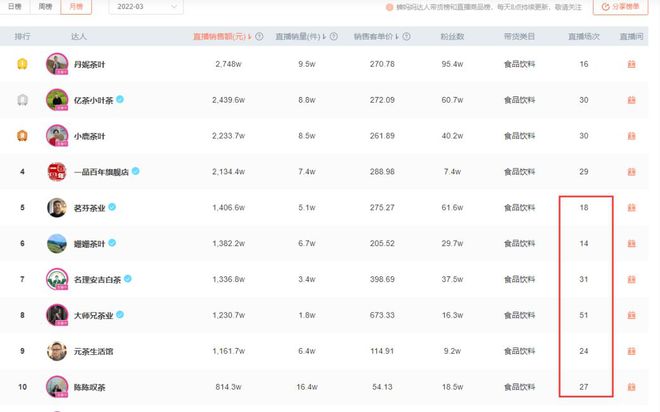Open the live room icon for 小鹿茶叶
The image size is (660, 412).
coord(631,136)
